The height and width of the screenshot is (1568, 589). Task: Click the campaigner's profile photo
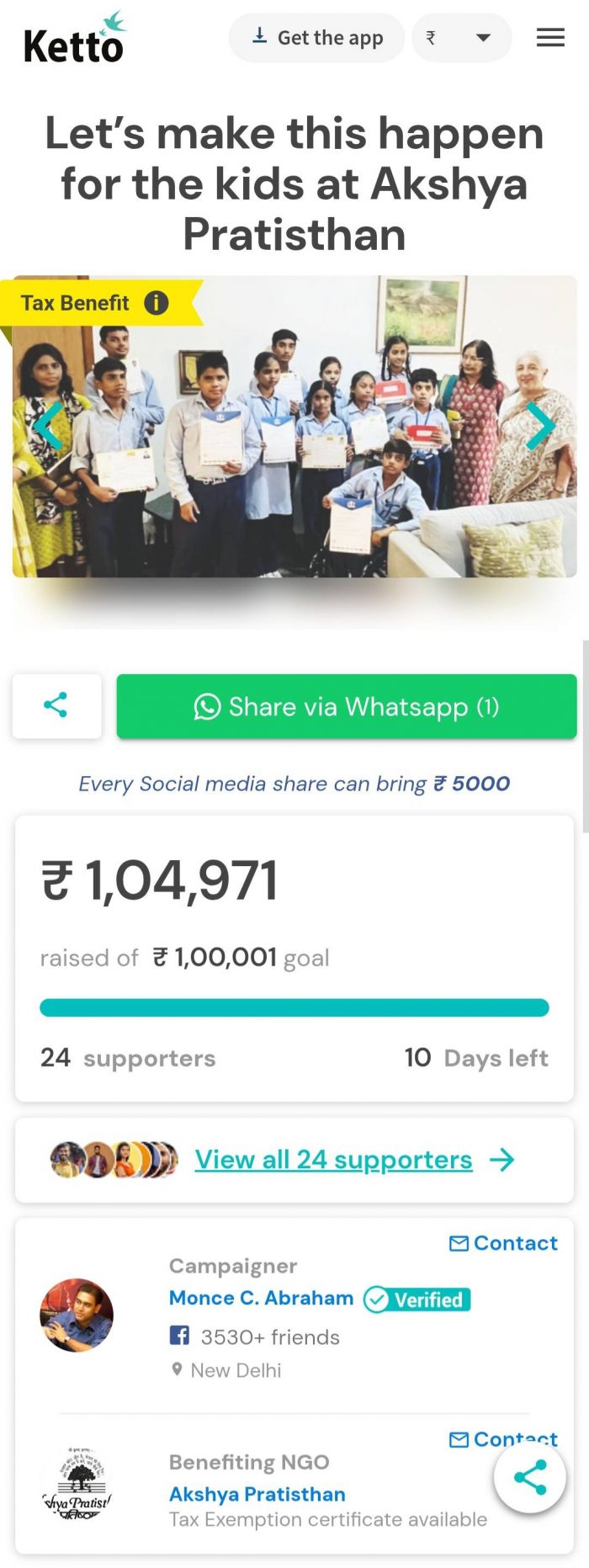click(x=77, y=1316)
